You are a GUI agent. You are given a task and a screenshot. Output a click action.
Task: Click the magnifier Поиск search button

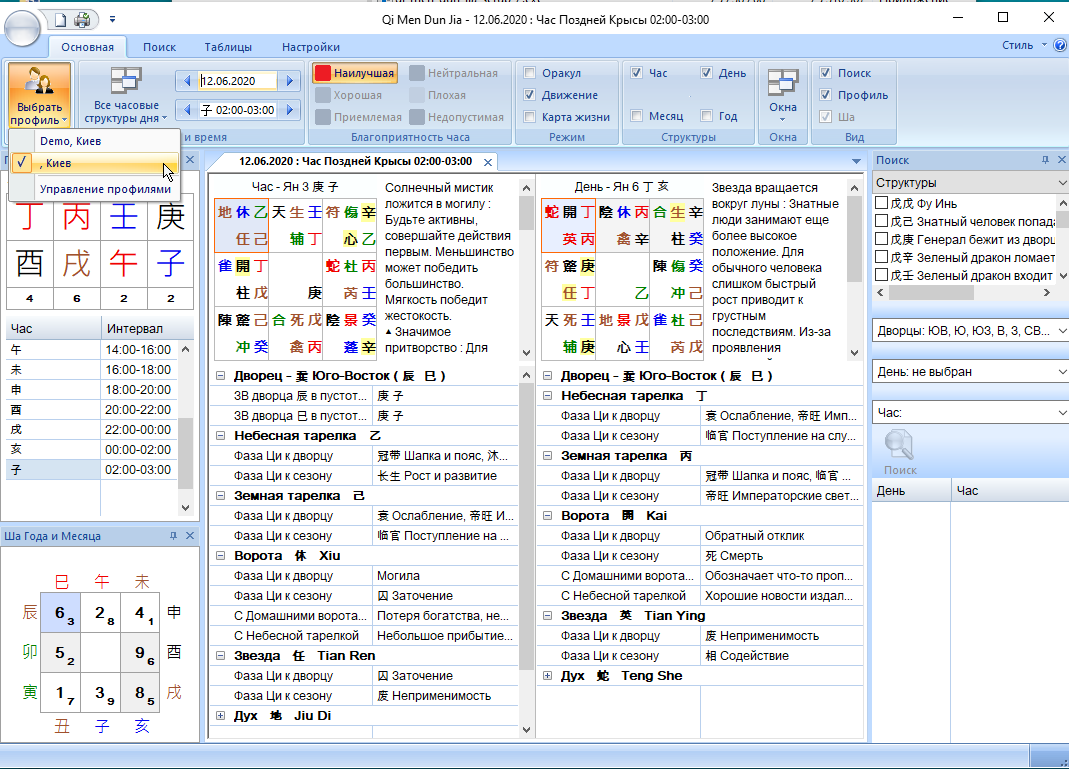(900, 452)
